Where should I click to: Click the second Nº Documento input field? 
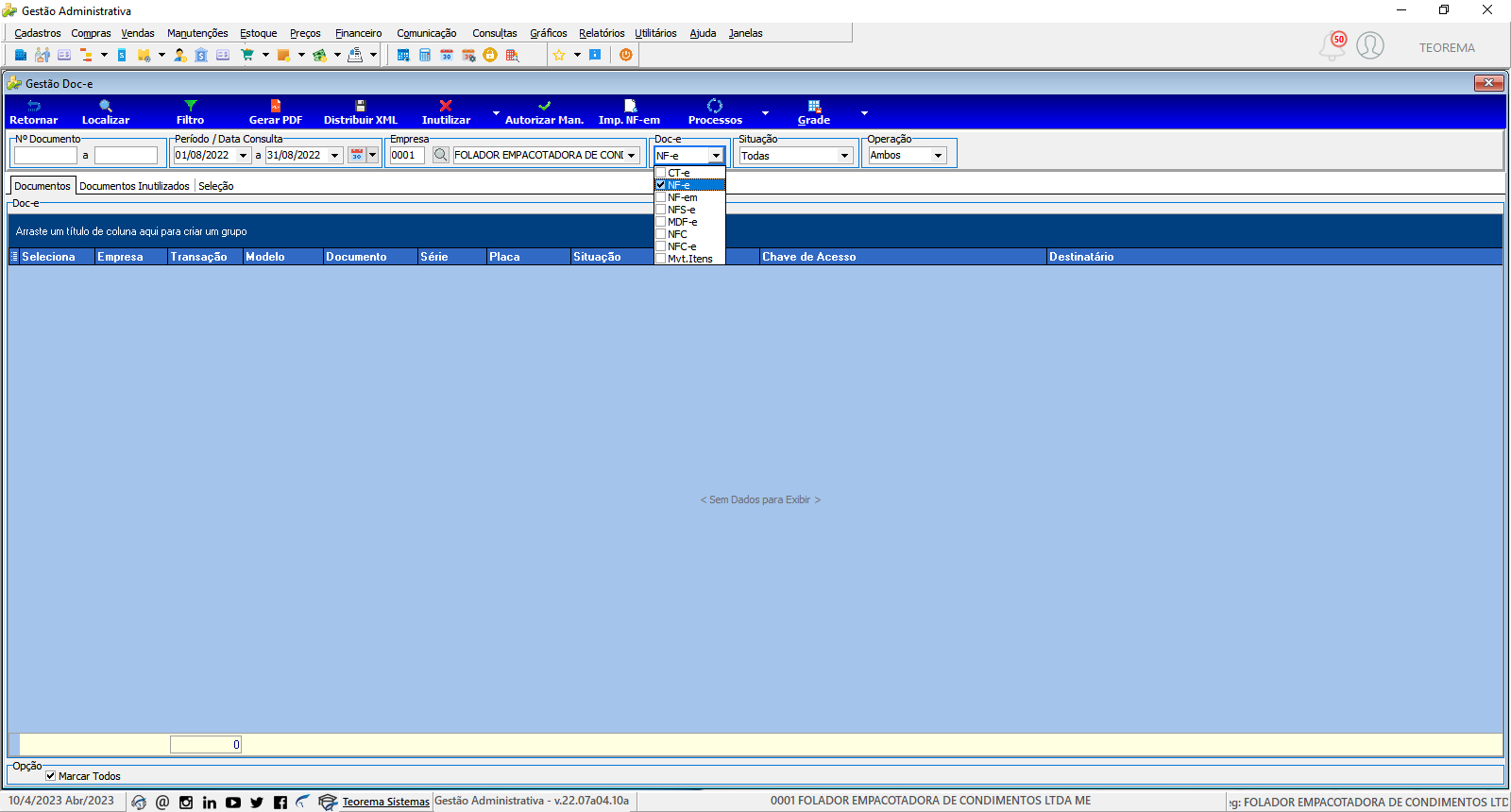(126, 156)
